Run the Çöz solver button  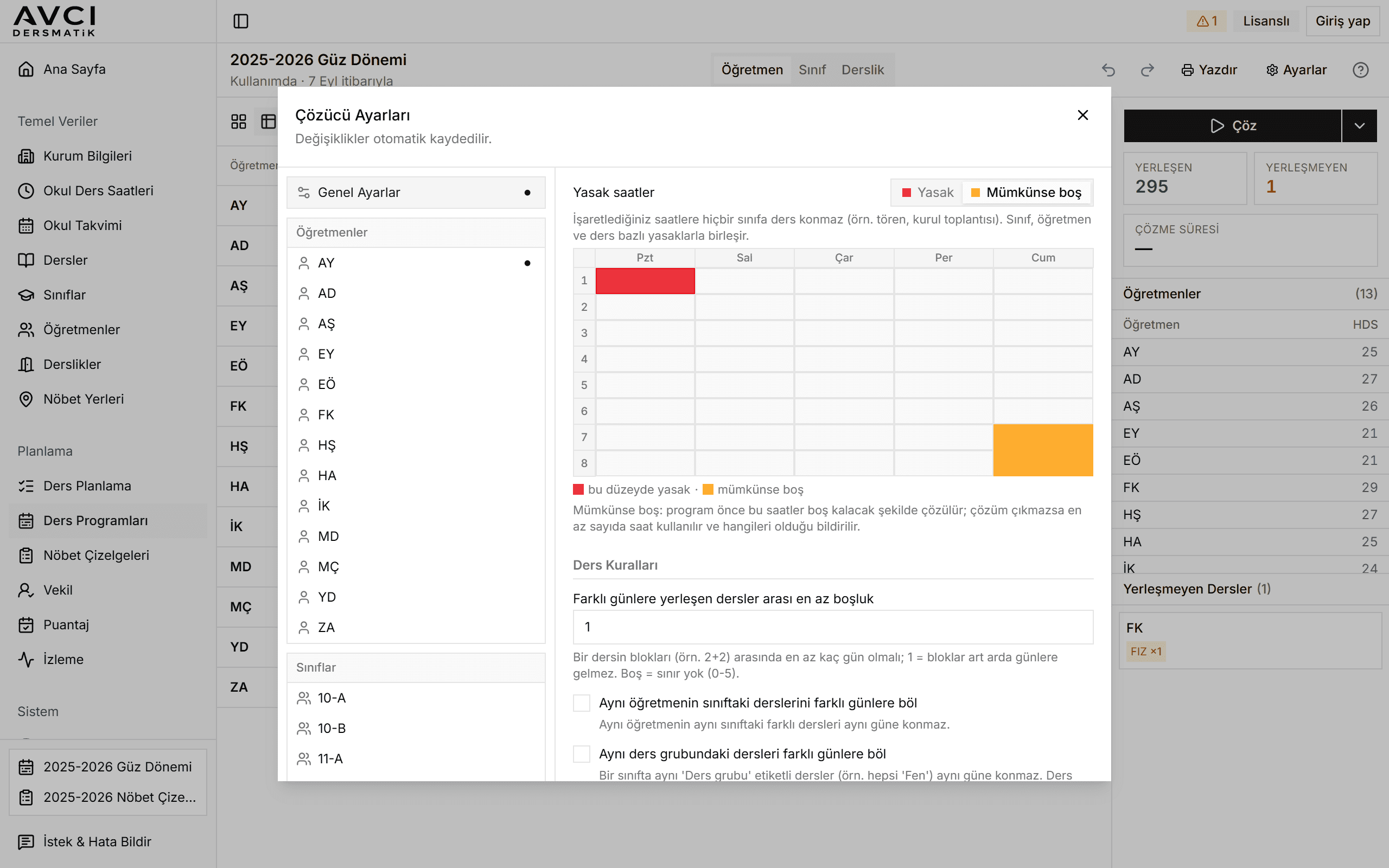click(x=1232, y=126)
